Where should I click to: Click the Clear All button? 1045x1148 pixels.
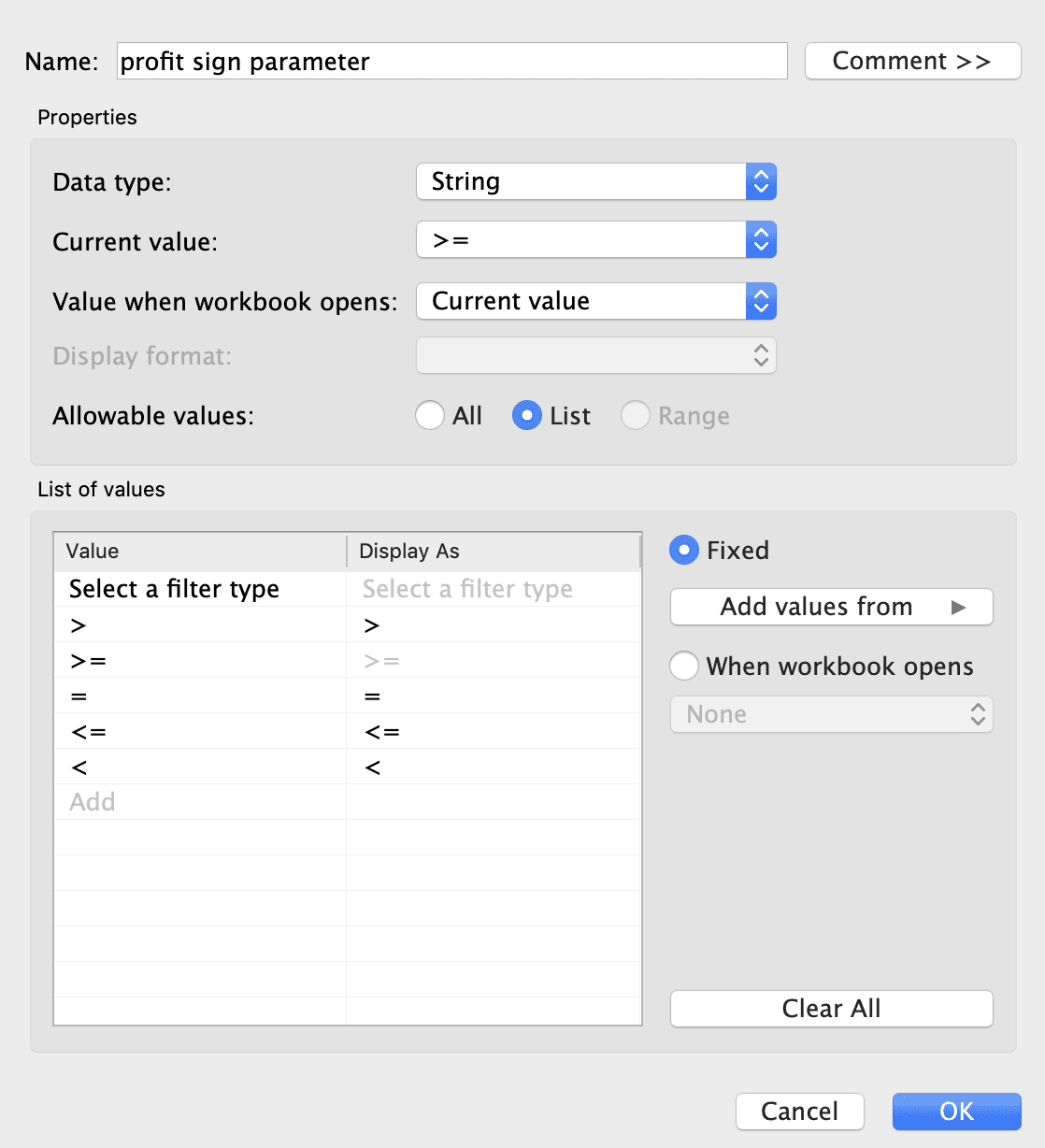point(830,1008)
